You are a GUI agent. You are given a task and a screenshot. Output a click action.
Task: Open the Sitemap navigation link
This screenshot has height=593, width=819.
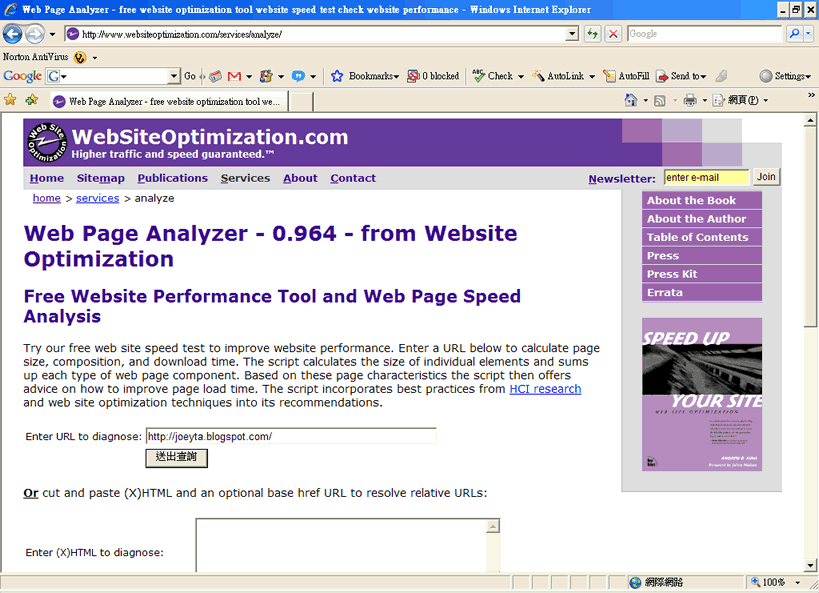101,178
